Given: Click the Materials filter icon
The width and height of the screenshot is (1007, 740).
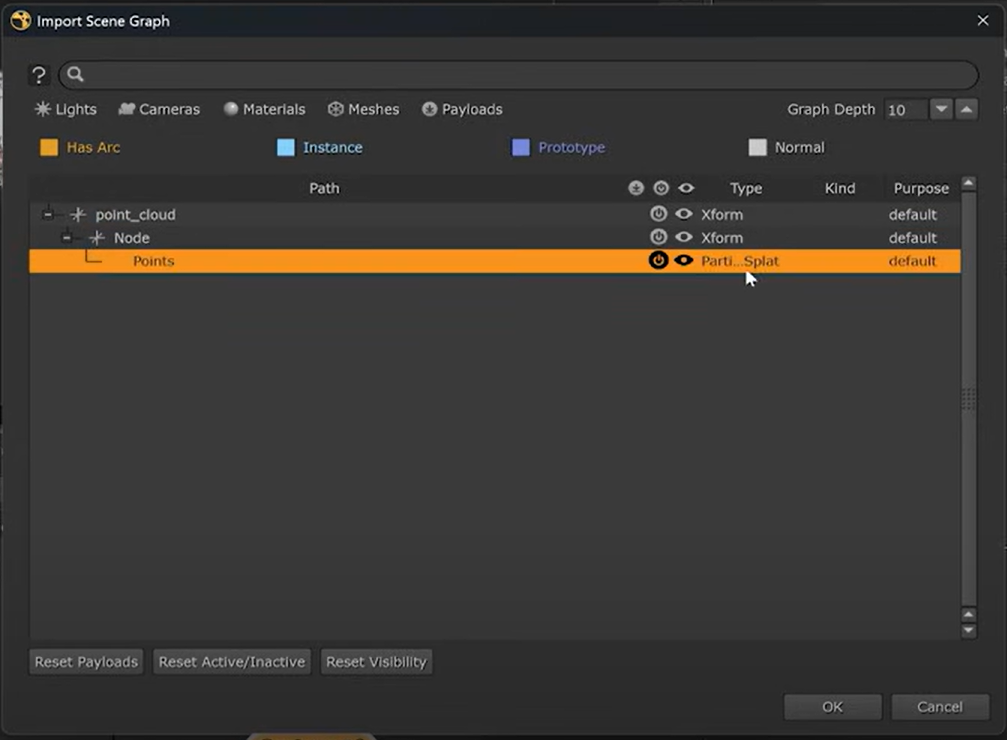Looking at the screenshot, I should tap(231, 109).
